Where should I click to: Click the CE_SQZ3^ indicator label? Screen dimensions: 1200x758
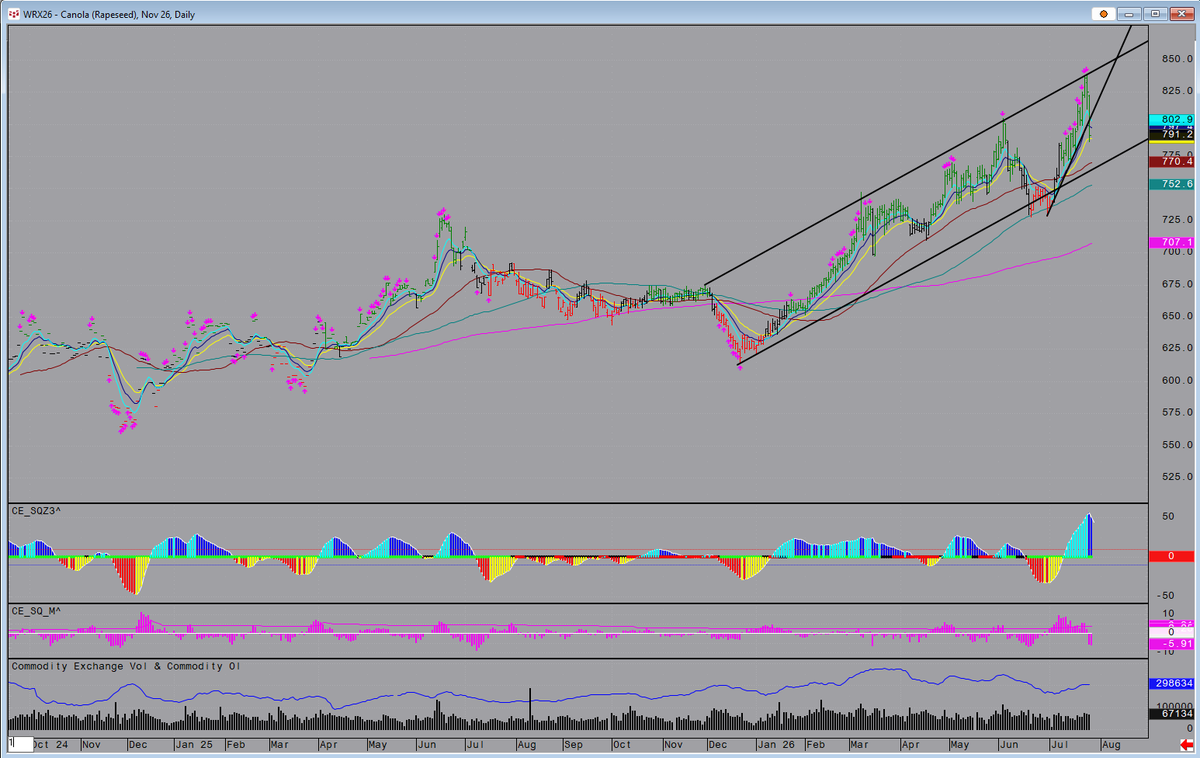point(36,511)
